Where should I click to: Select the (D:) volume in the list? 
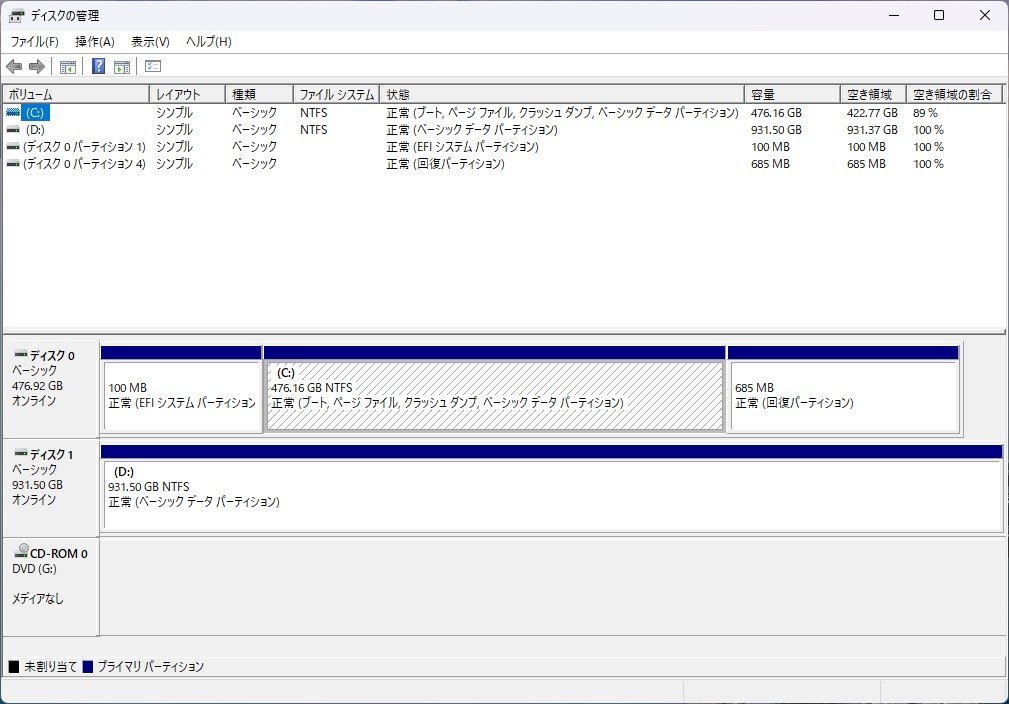[x=35, y=129]
